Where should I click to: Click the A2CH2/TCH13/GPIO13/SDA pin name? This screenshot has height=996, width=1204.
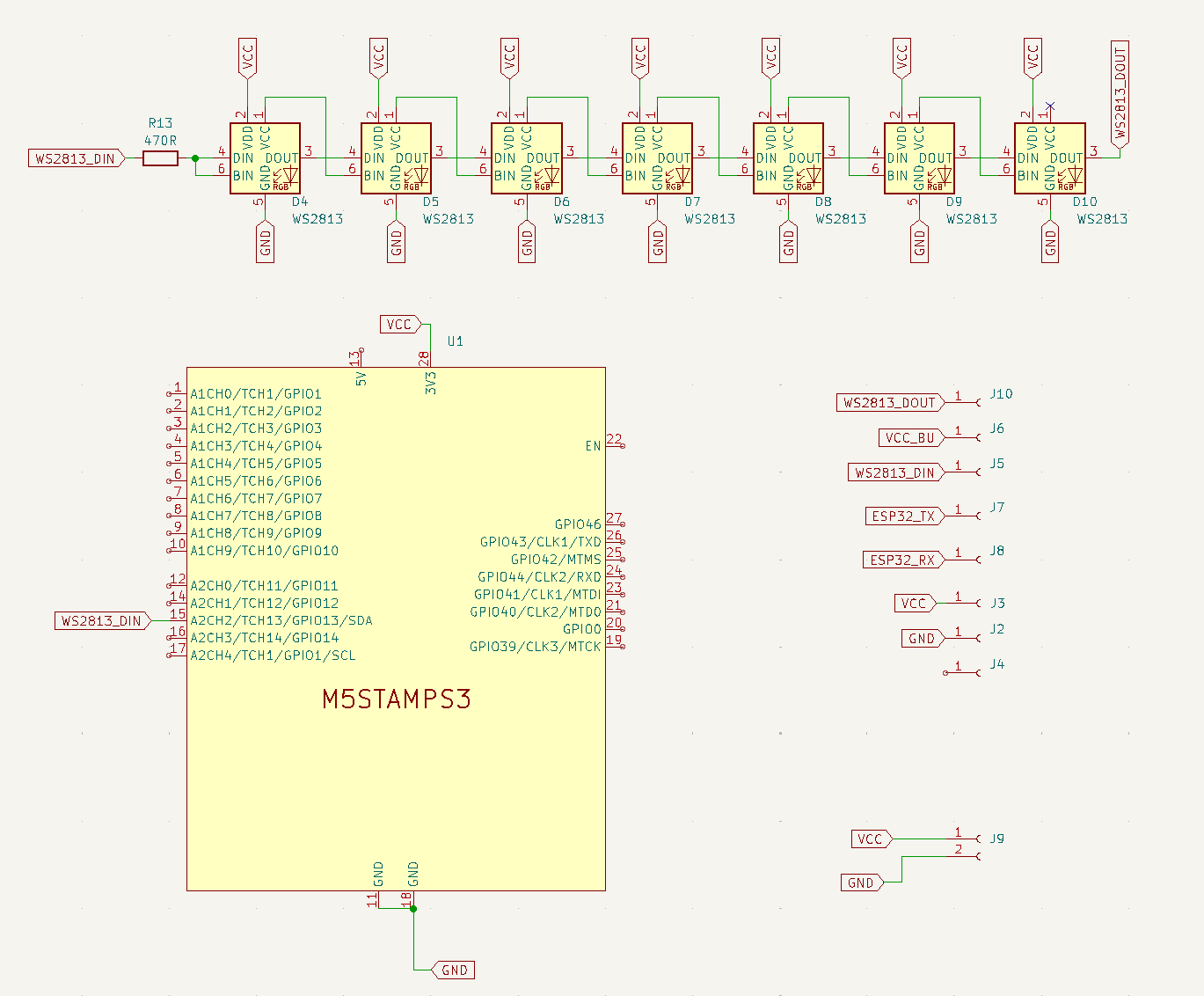click(281, 620)
